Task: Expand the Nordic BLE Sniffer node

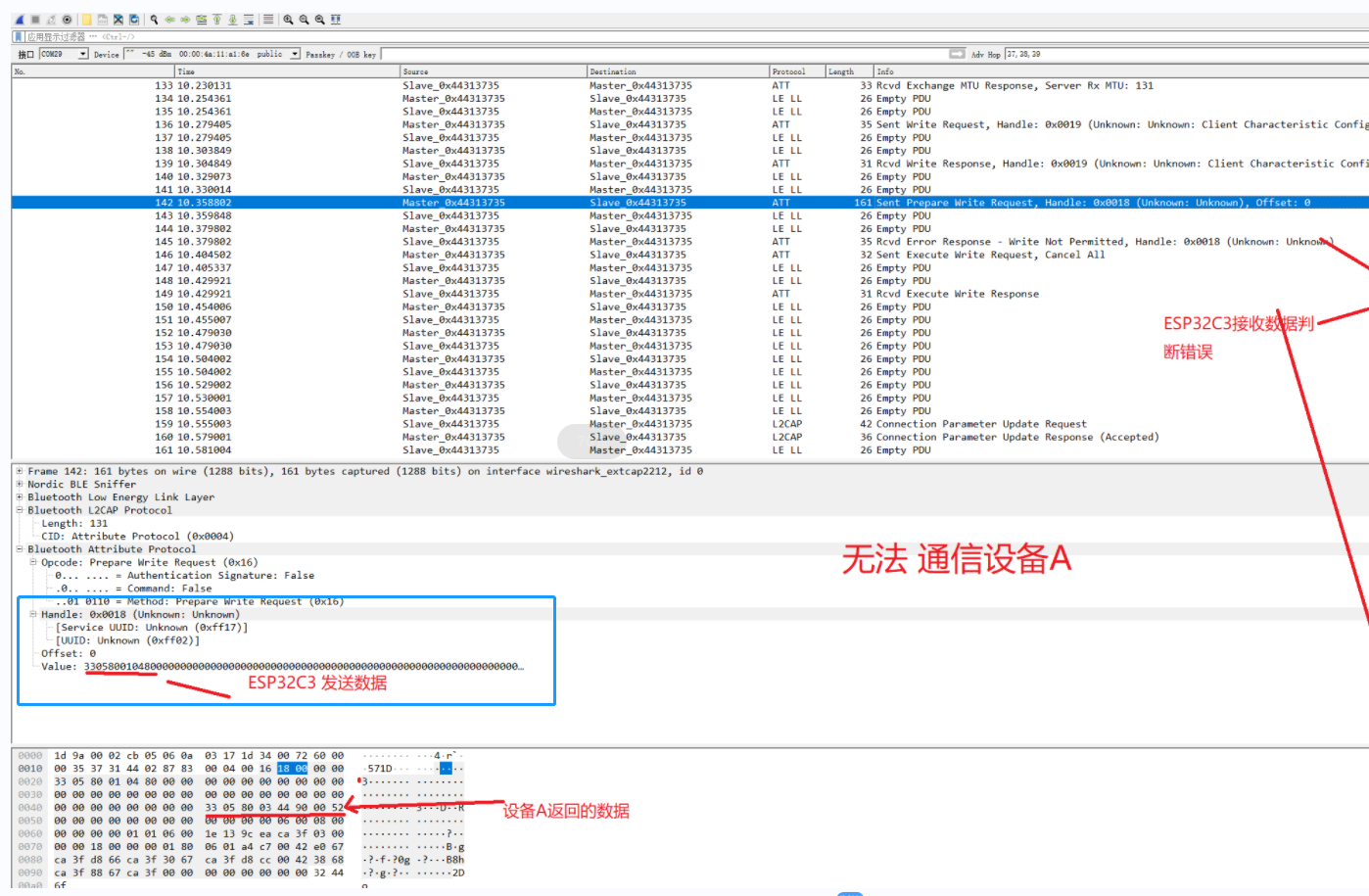Action: pos(19,484)
